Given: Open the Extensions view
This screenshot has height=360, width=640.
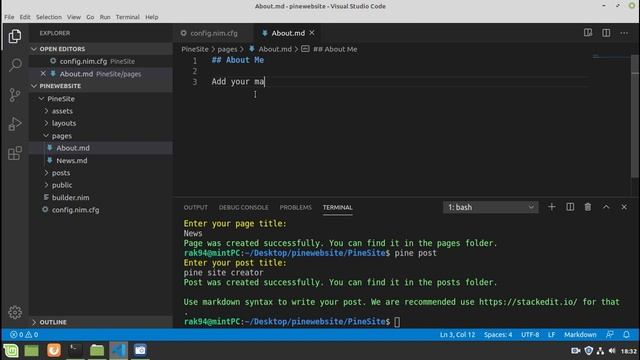Looking at the screenshot, I should (x=15, y=153).
